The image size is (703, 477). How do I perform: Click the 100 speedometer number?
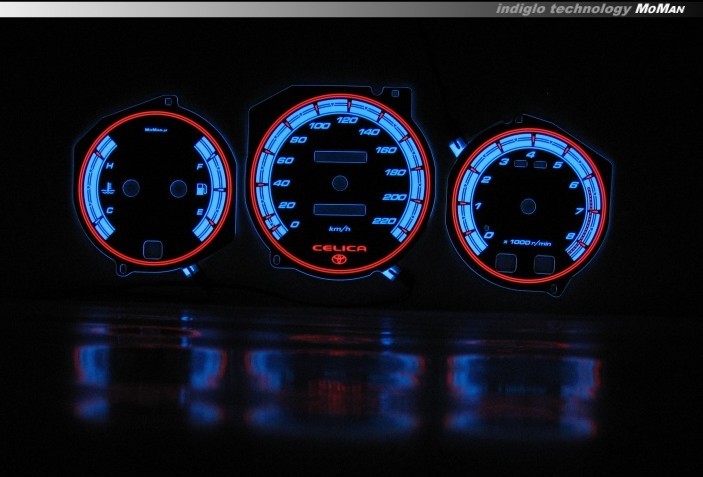pos(320,126)
